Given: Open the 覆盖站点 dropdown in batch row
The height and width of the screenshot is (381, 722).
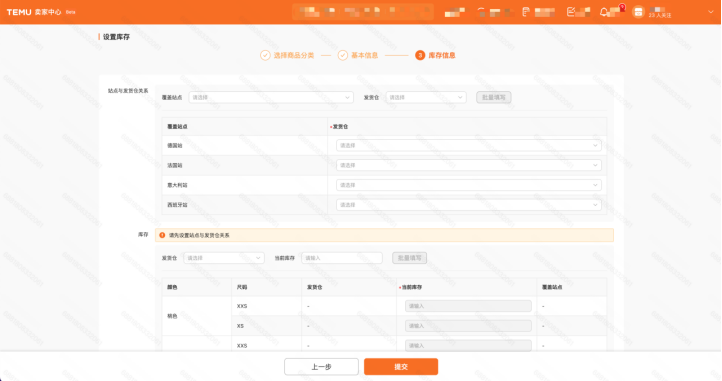Looking at the screenshot, I should 271,97.
